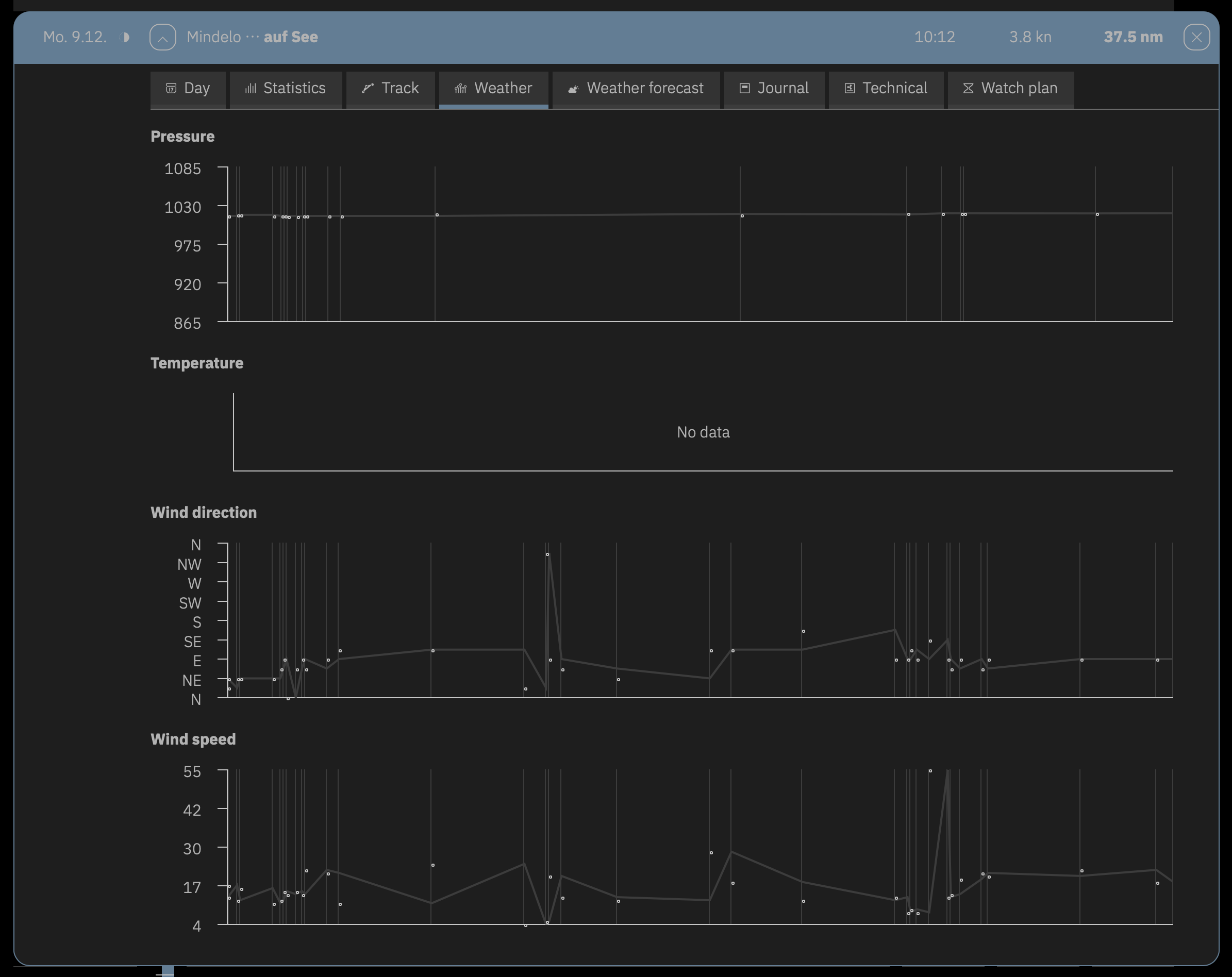Close the day detail panel
Image resolution: width=1232 pixels, height=977 pixels.
(x=1196, y=38)
